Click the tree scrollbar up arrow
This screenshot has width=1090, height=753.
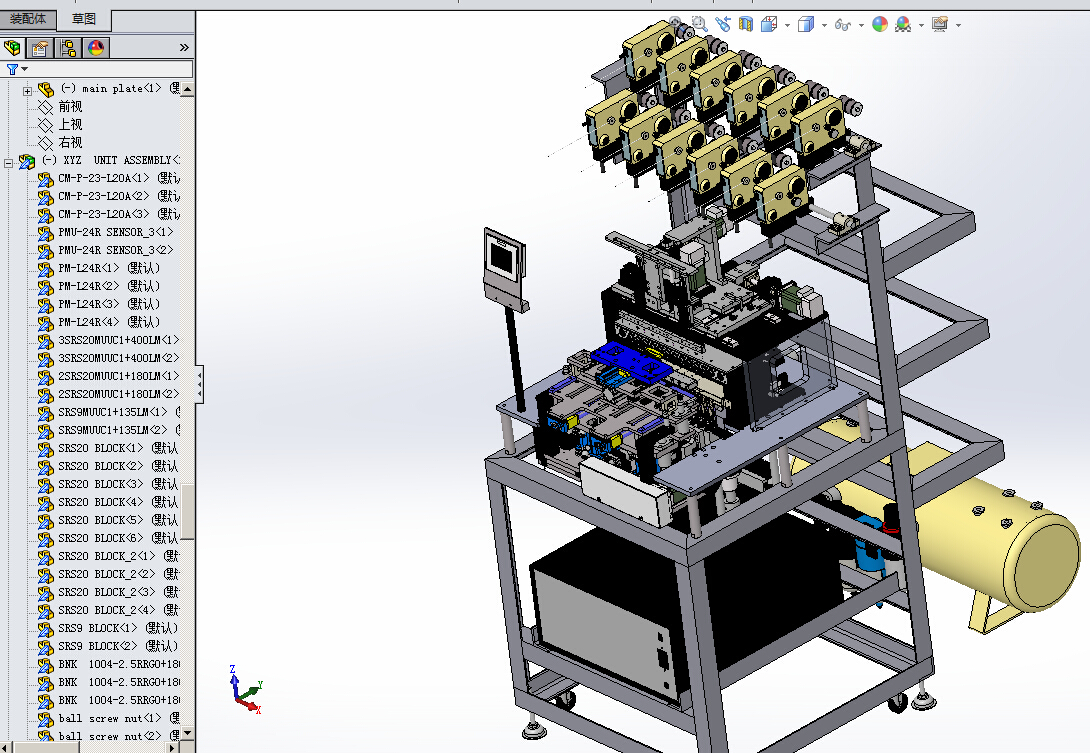(x=187, y=89)
